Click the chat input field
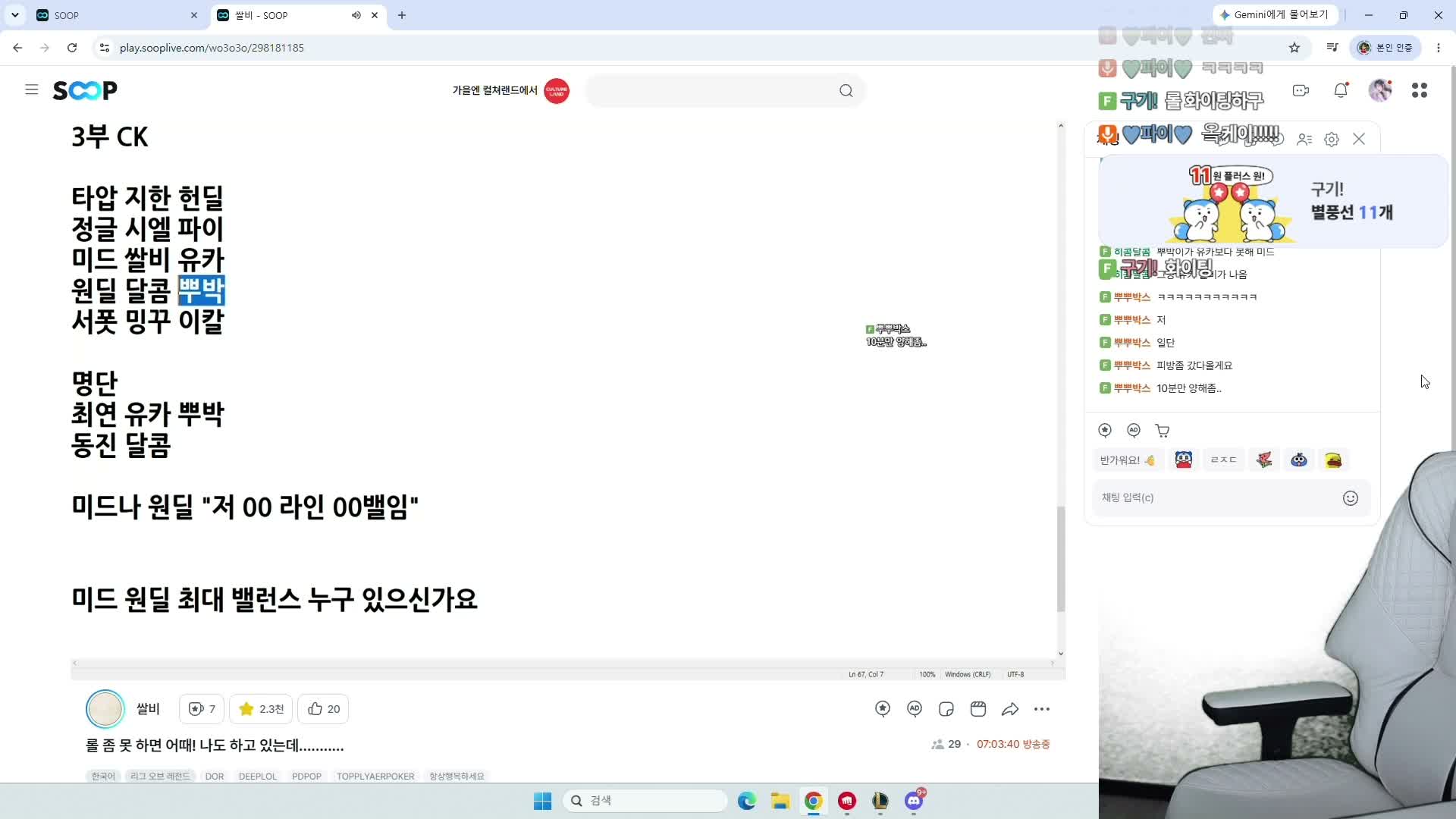 coord(1217,498)
